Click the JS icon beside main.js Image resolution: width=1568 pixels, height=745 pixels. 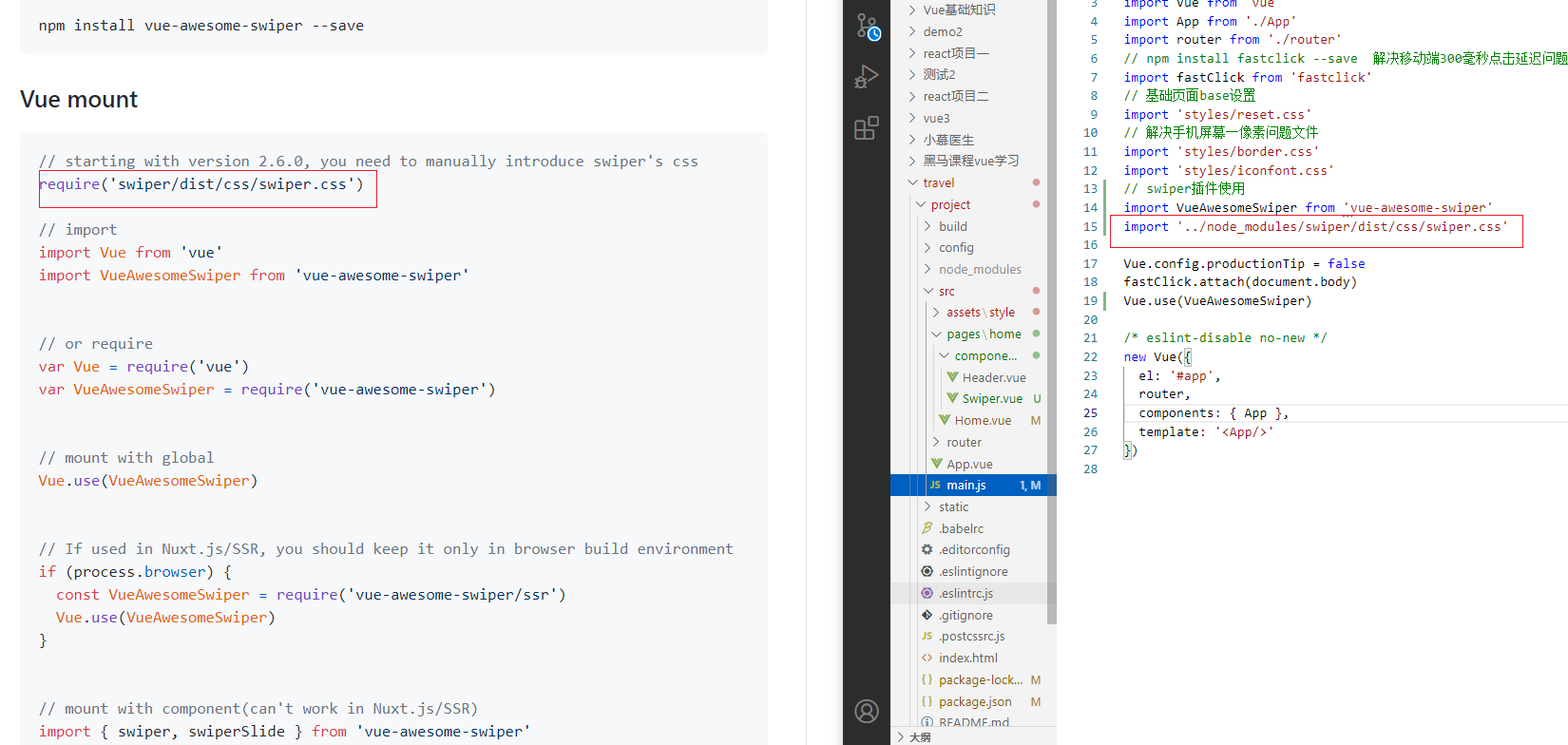[935, 485]
